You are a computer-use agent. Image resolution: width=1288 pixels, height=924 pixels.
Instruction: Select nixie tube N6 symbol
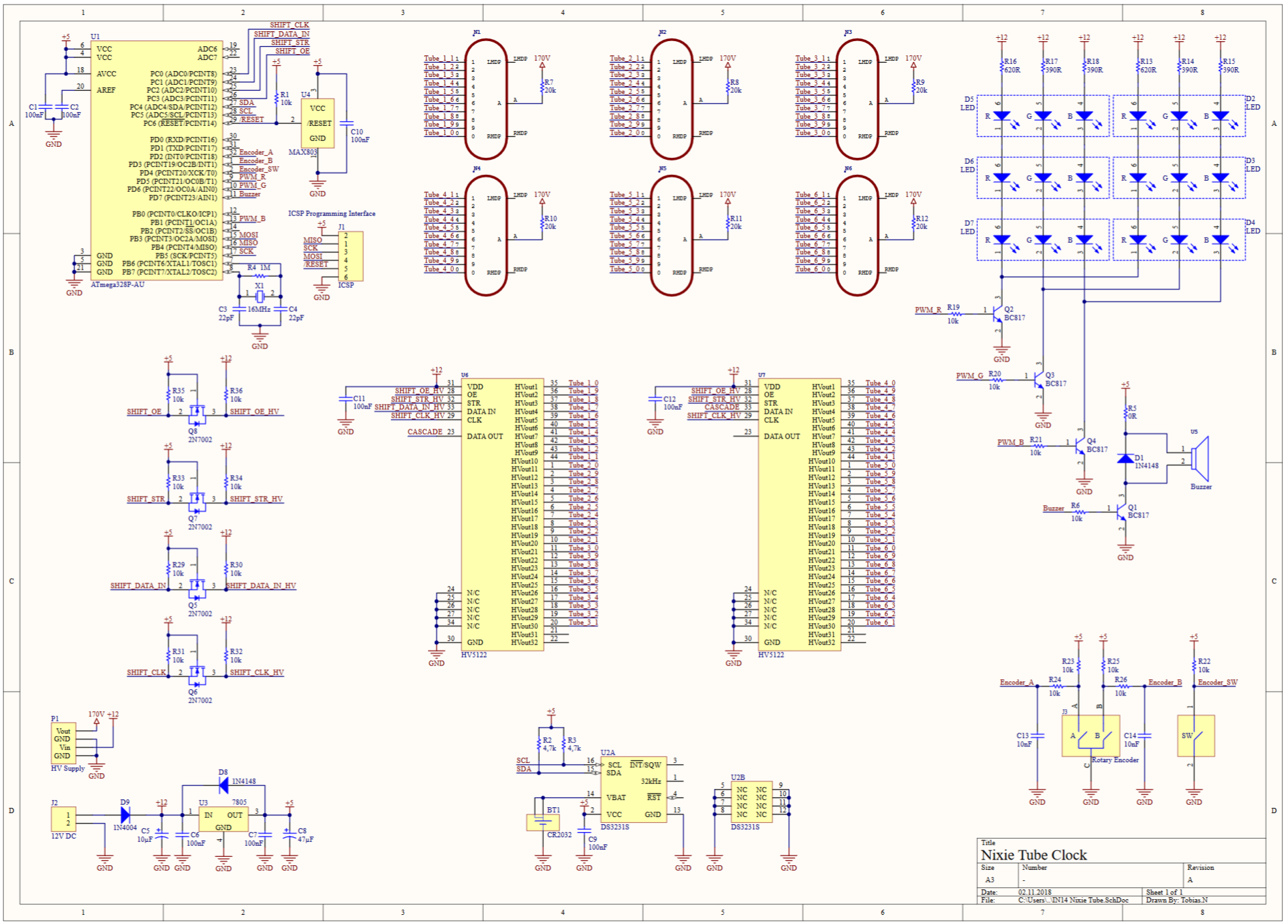(856, 235)
